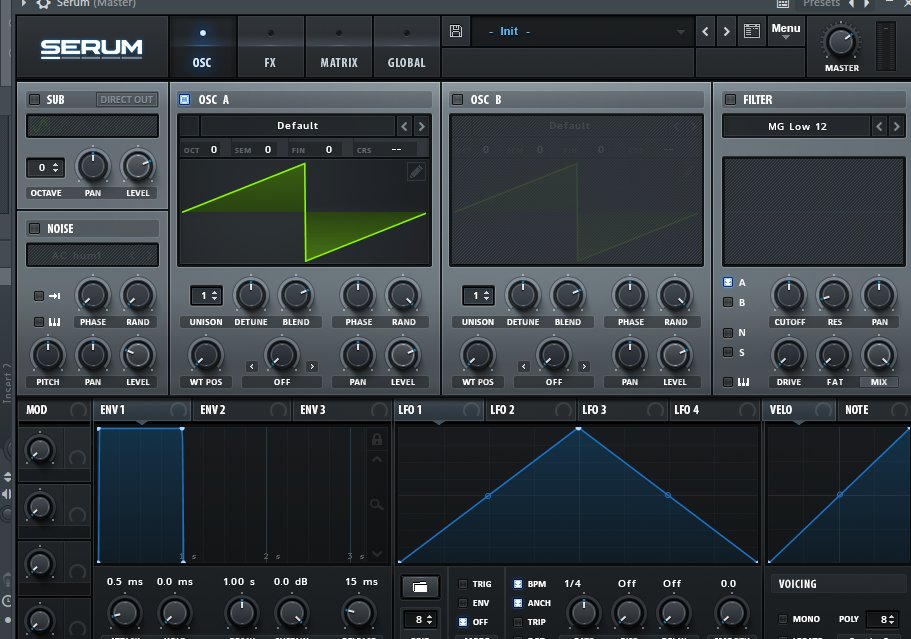Select the ENV 3 tab
This screenshot has height=639, width=911.
pyautogui.click(x=342, y=410)
